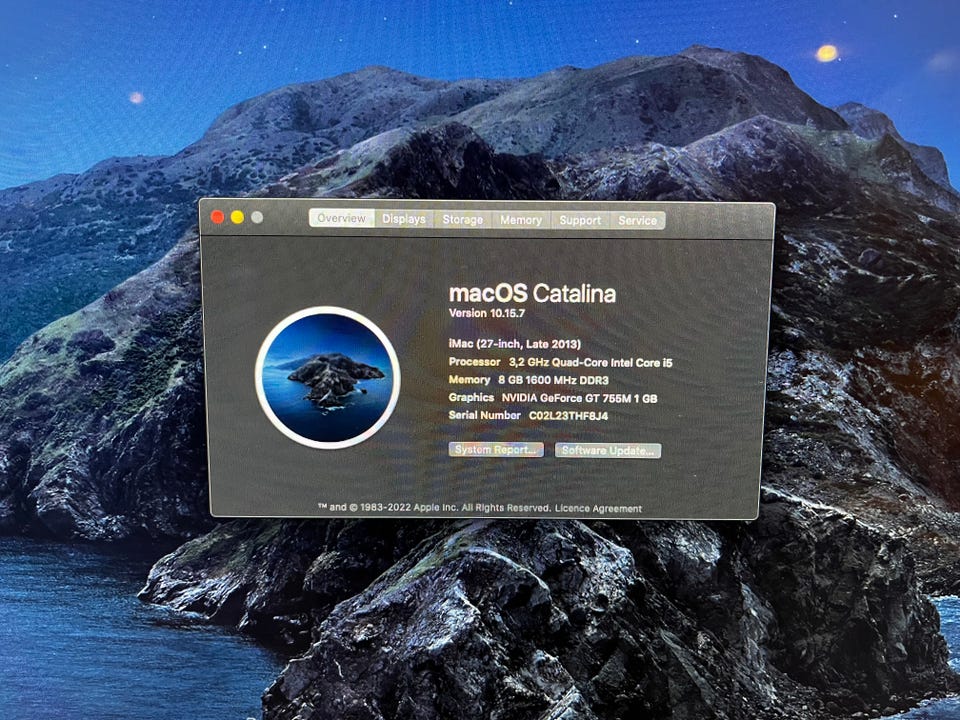Open the Service tab
The height and width of the screenshot is (720, 960).
(637, 220)
